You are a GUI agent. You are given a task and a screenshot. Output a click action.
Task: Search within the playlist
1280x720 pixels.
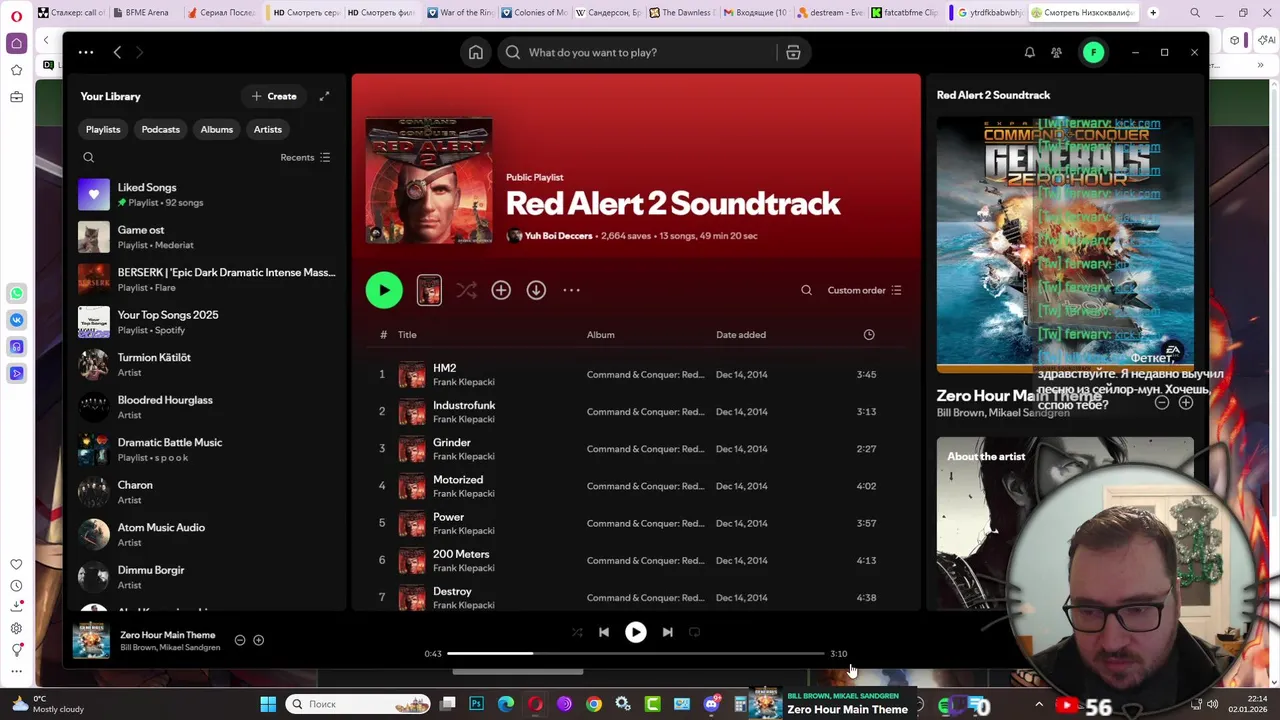tap(806, 290)
